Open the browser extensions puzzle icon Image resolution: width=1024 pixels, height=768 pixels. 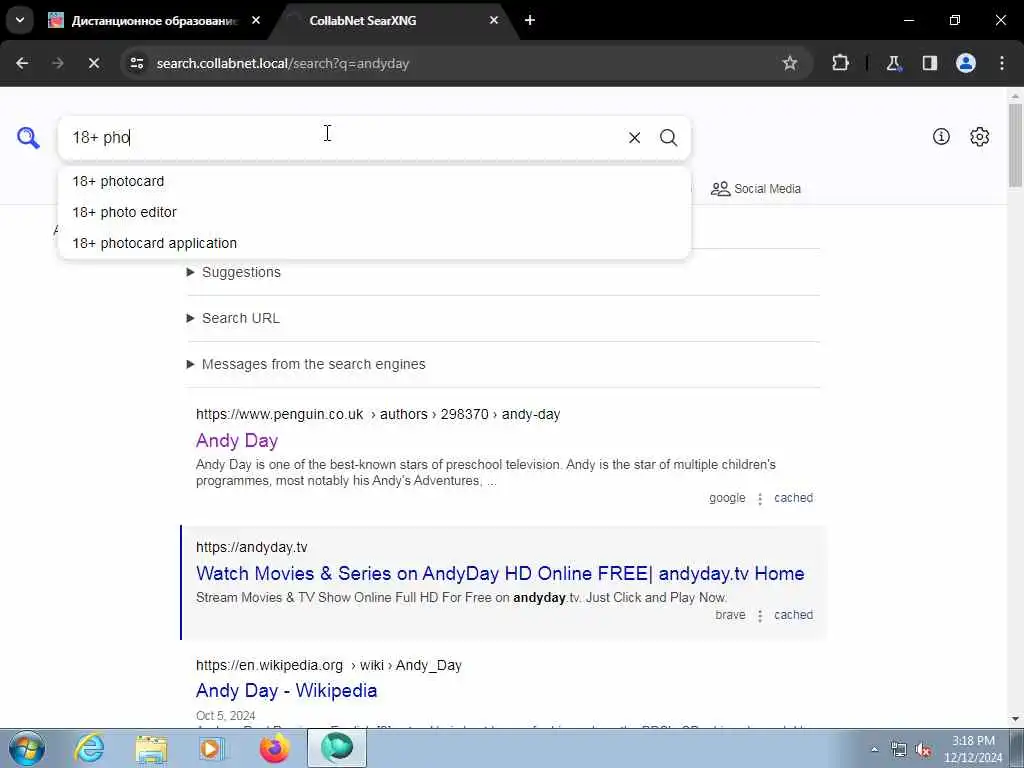840,63
